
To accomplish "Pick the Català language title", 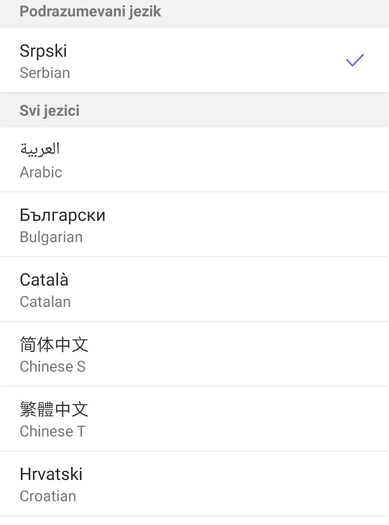I will point(44,280).
